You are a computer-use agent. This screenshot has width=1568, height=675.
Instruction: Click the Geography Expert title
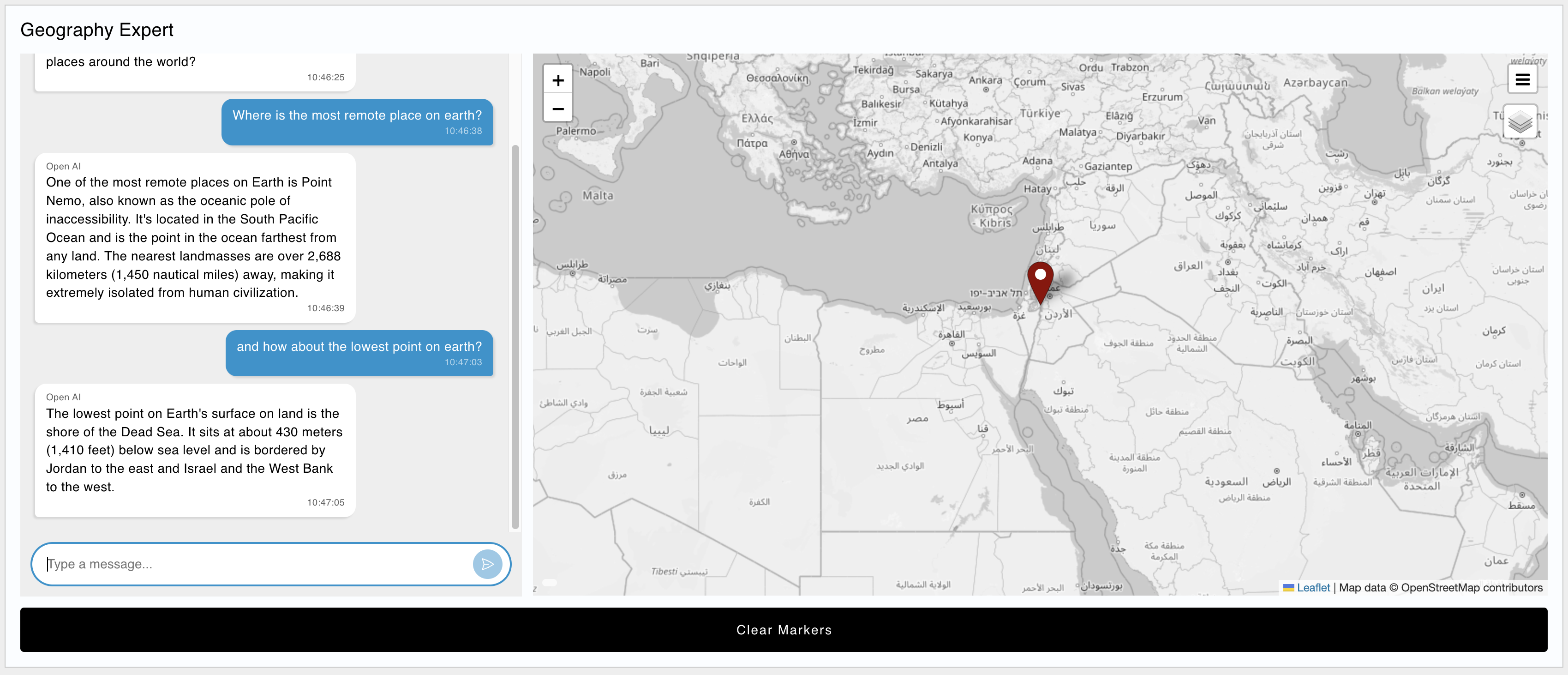97,30
